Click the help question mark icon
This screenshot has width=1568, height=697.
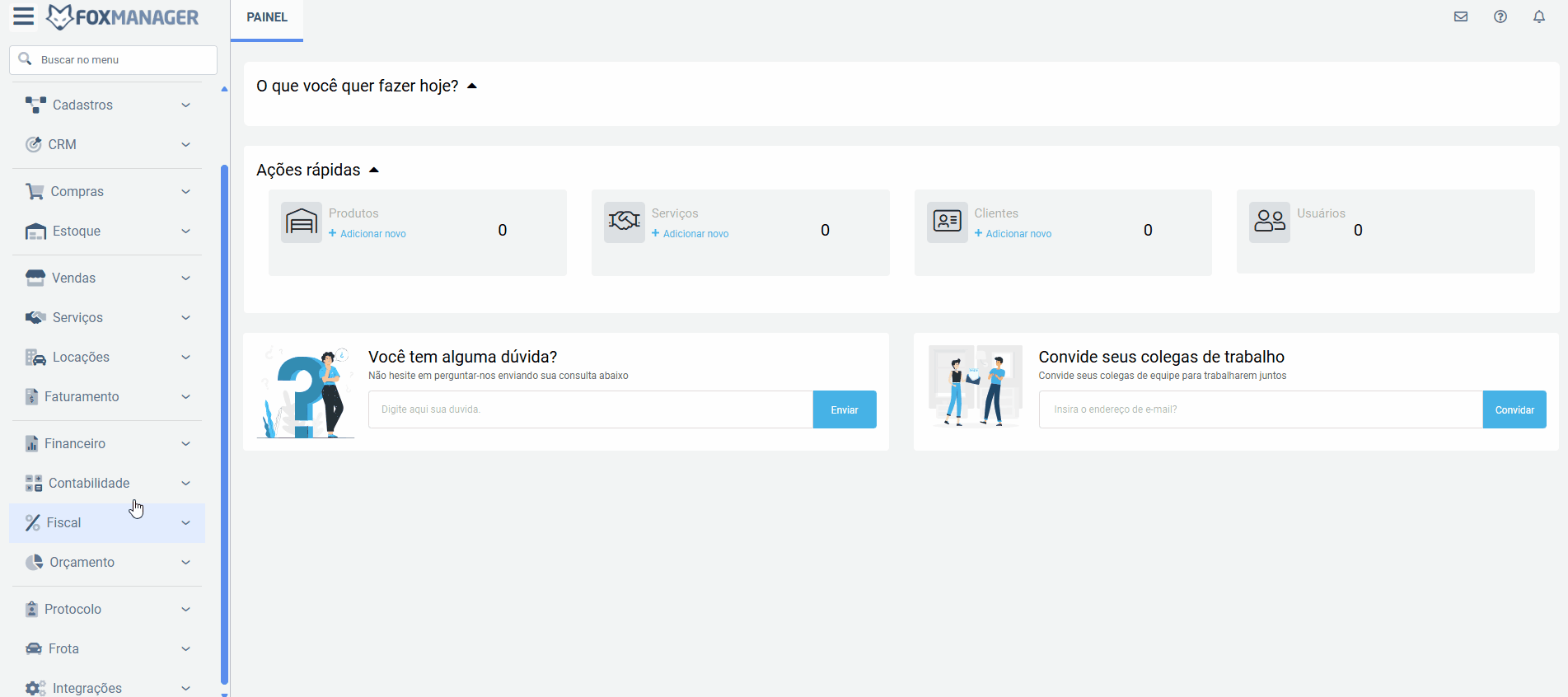(x=1500, y=16)
